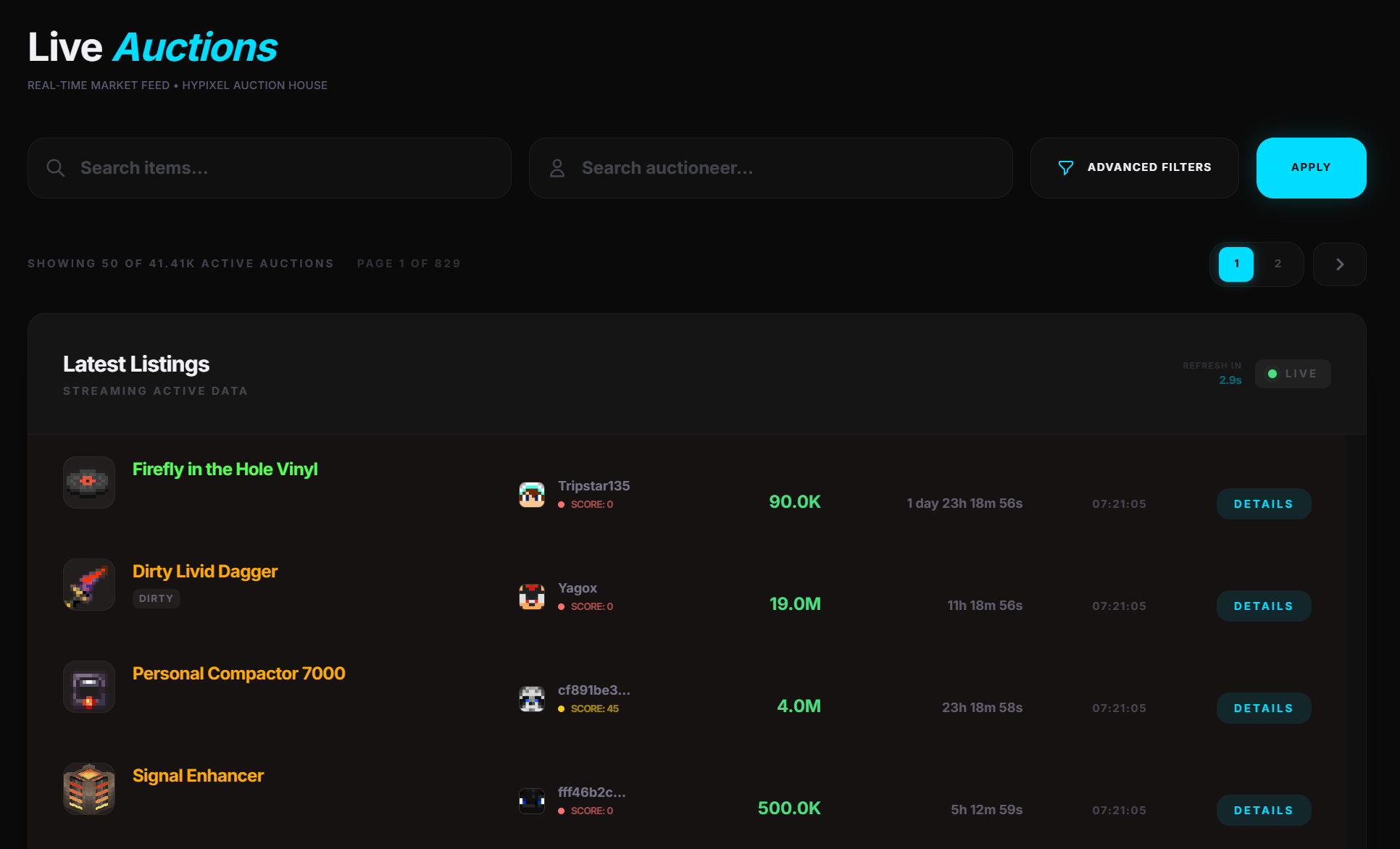
Task: Toggle the LIVE refresh indicator
Action: coord(1292,374)
